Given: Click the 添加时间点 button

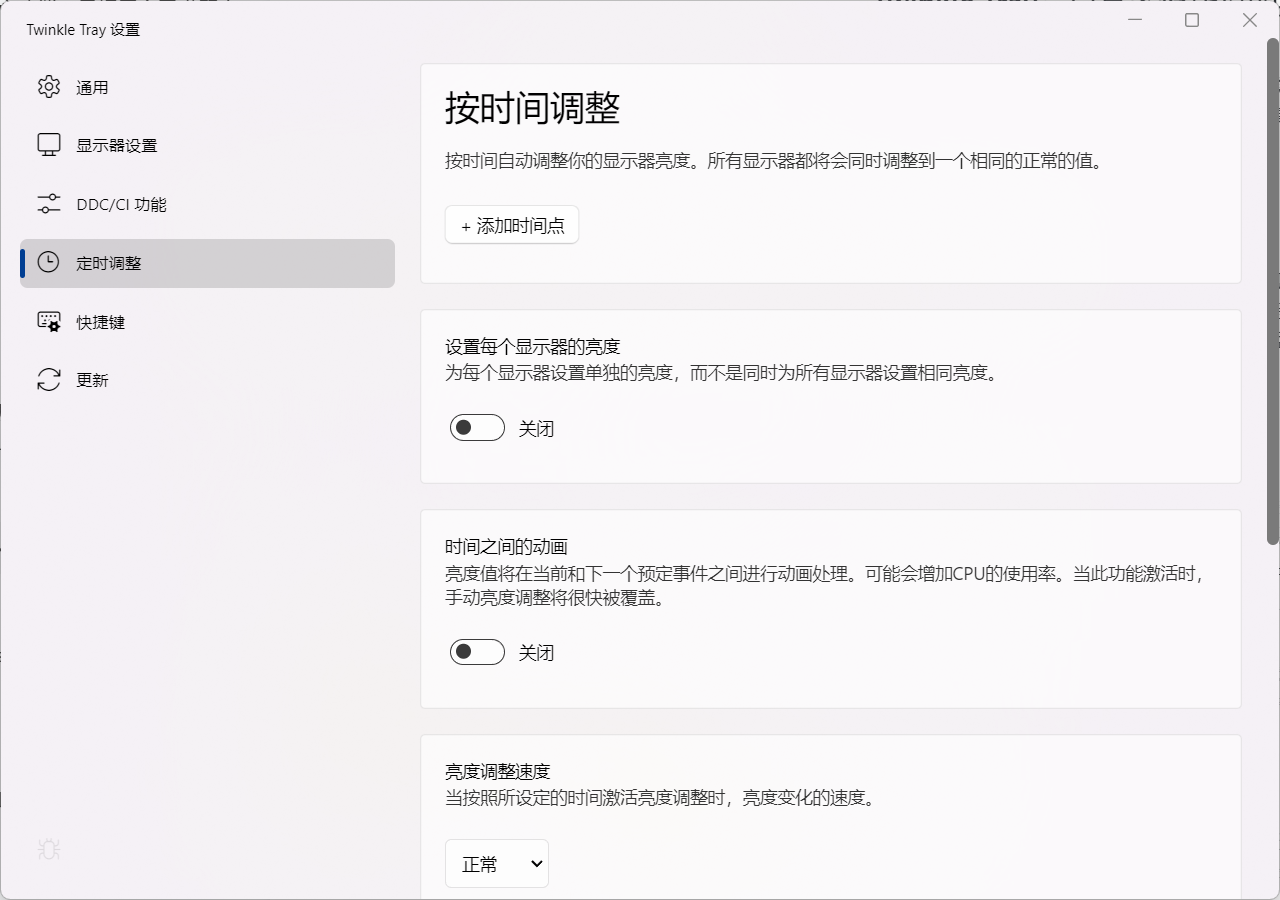Looking at the screenshot, I should 511,225.
